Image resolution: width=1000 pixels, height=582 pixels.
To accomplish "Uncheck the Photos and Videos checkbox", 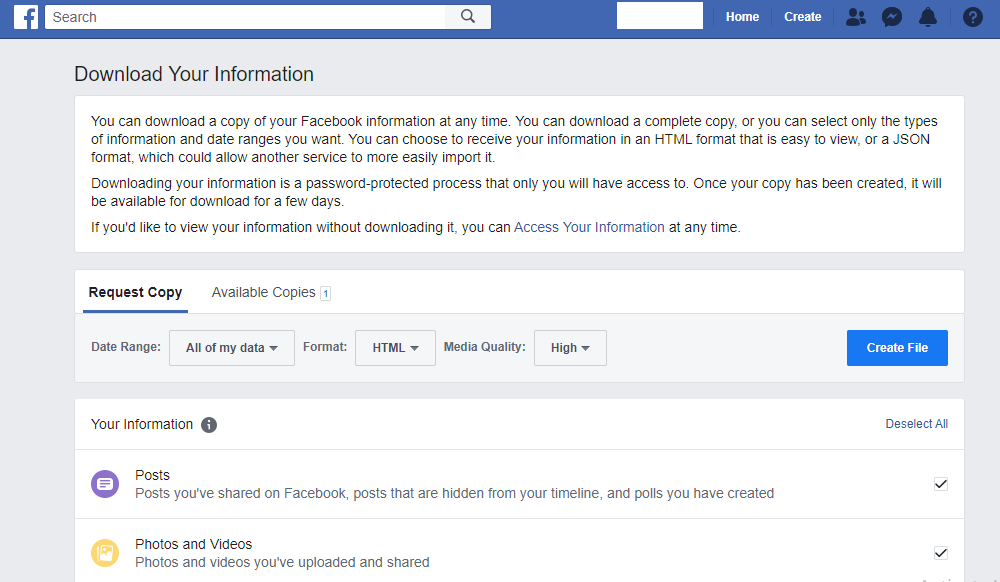I will click(x=941, y=553).
